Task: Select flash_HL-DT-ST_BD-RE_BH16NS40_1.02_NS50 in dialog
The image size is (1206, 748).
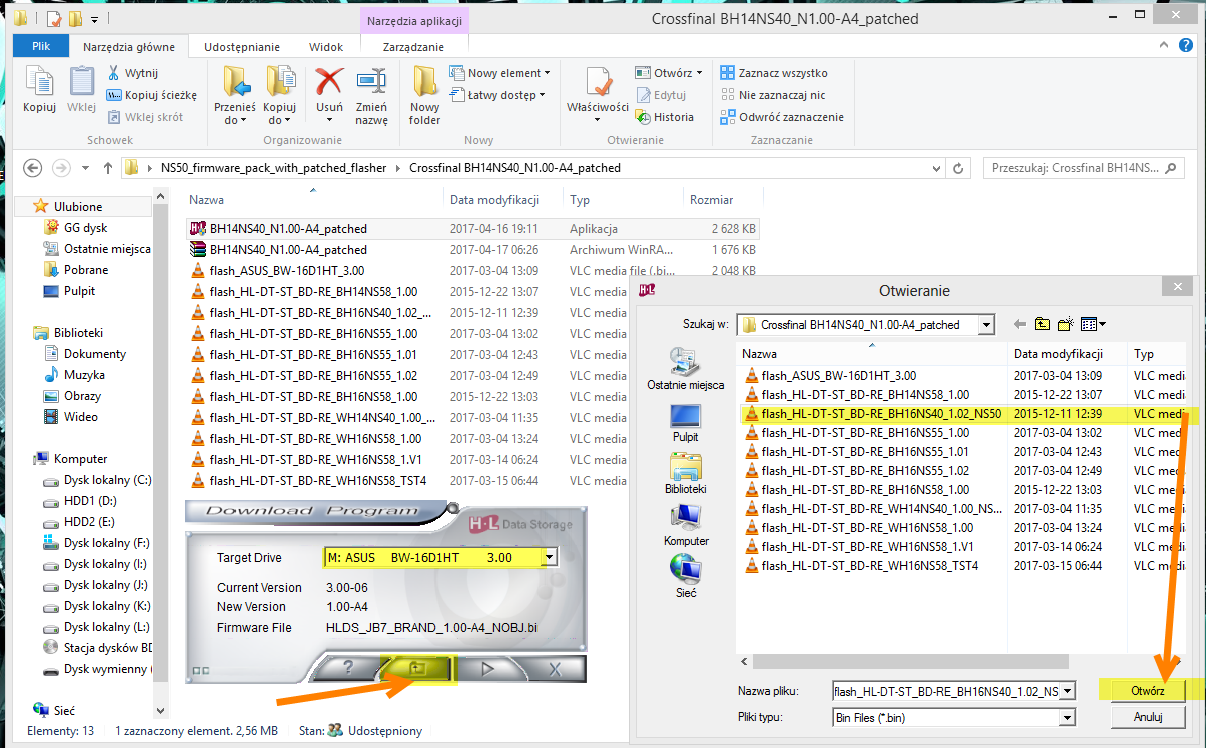Action: point(873,413)
